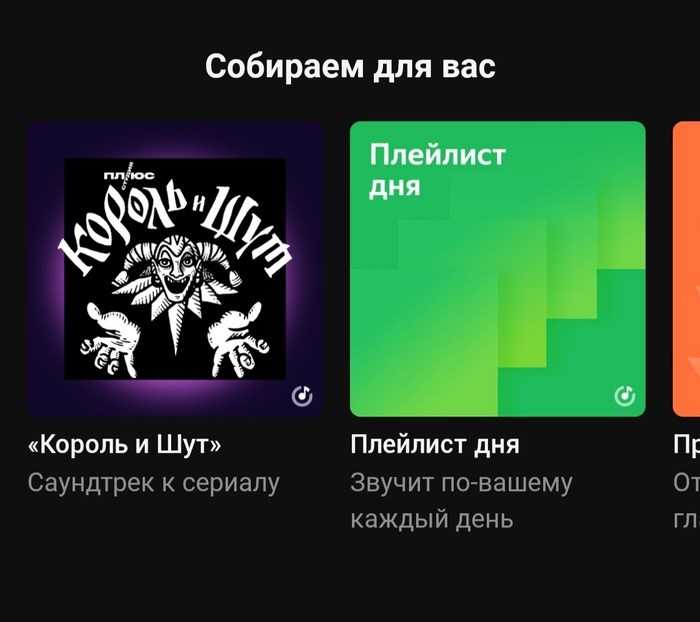Select the Плейлист дня title below cover
Viewport: 700px width, 622px height.
(x=435, y=445)
